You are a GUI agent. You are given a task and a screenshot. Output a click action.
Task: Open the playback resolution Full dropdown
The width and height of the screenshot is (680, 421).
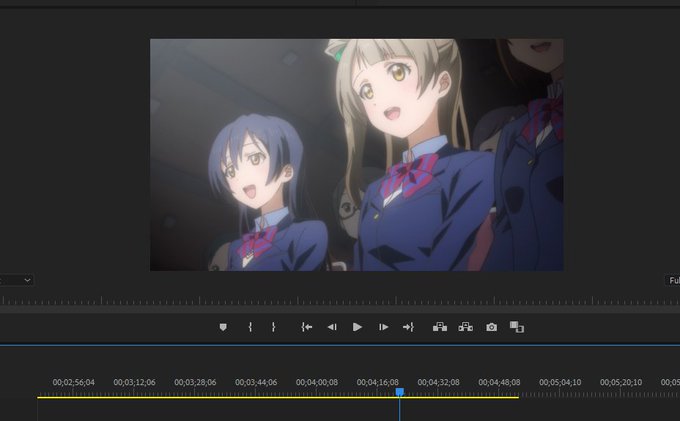pyautogui.click(x=673, y=280)
